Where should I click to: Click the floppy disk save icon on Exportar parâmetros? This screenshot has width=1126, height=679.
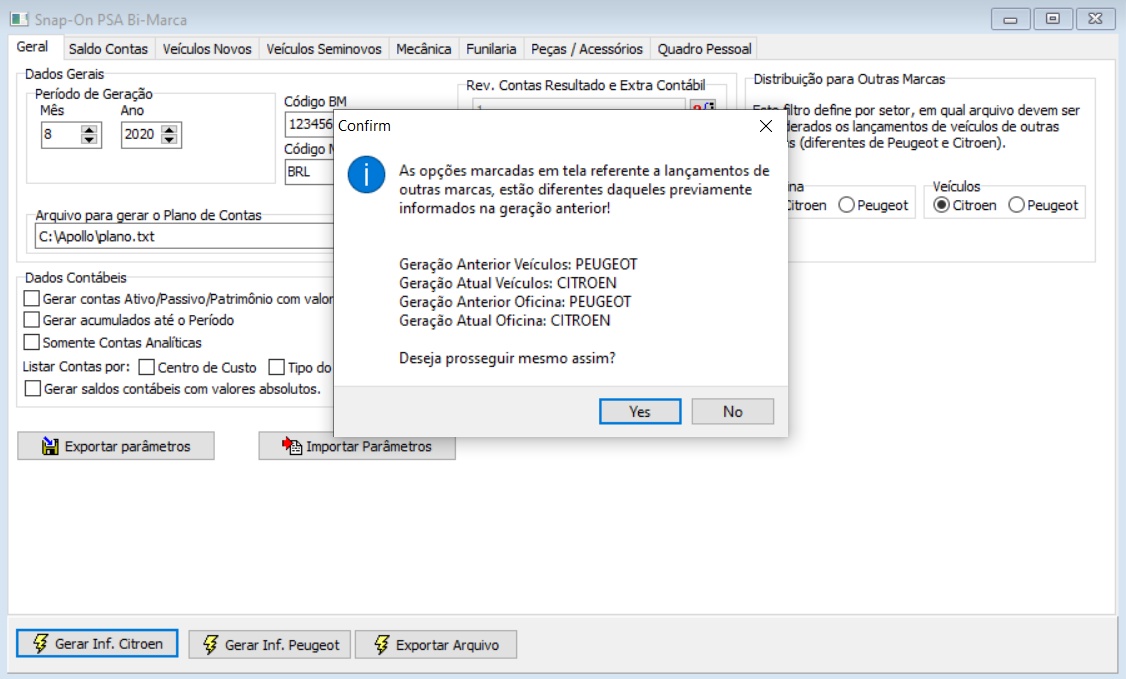[x=50, y=446]
